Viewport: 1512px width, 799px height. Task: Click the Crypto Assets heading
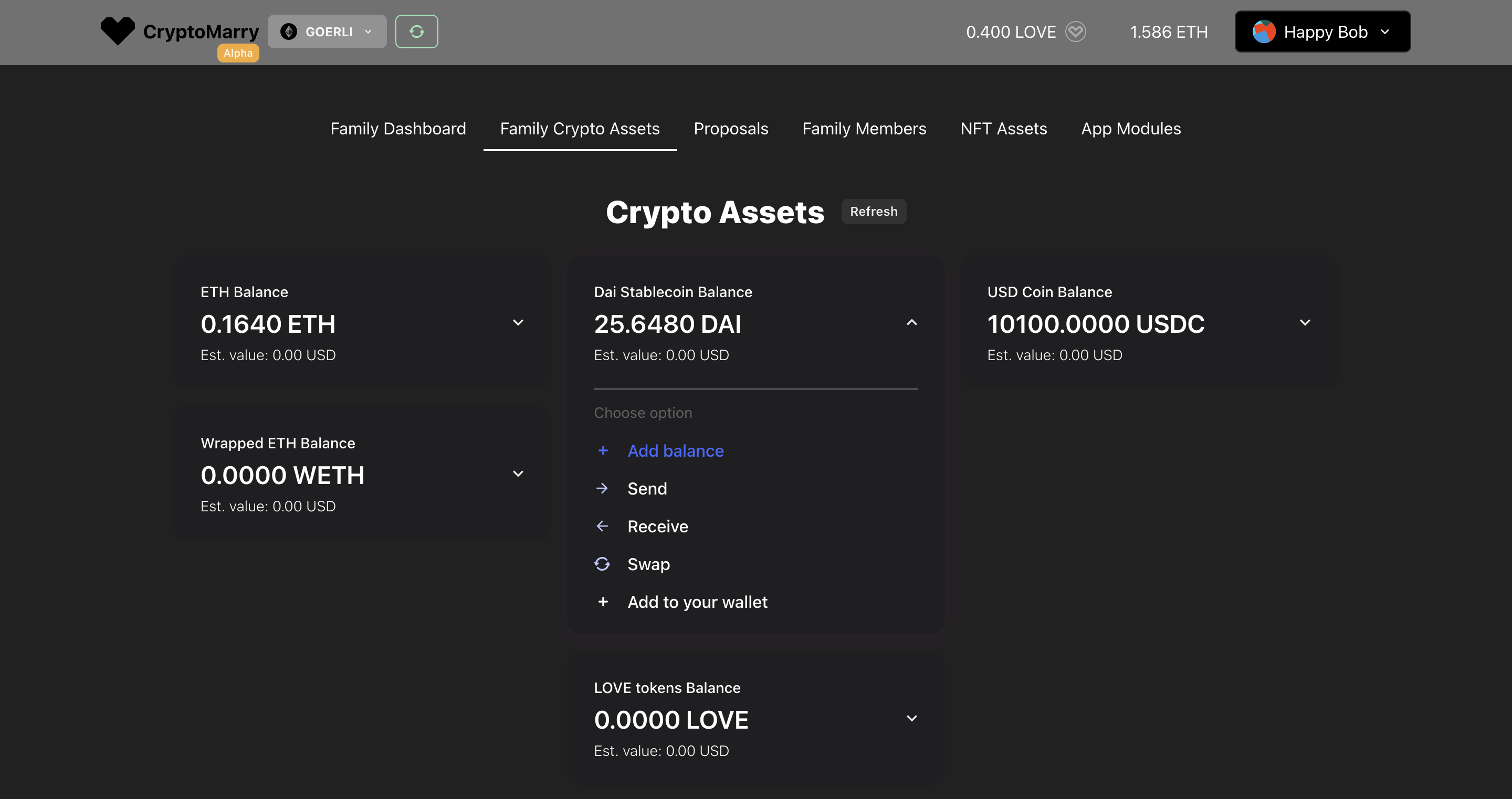coord(715,212)
